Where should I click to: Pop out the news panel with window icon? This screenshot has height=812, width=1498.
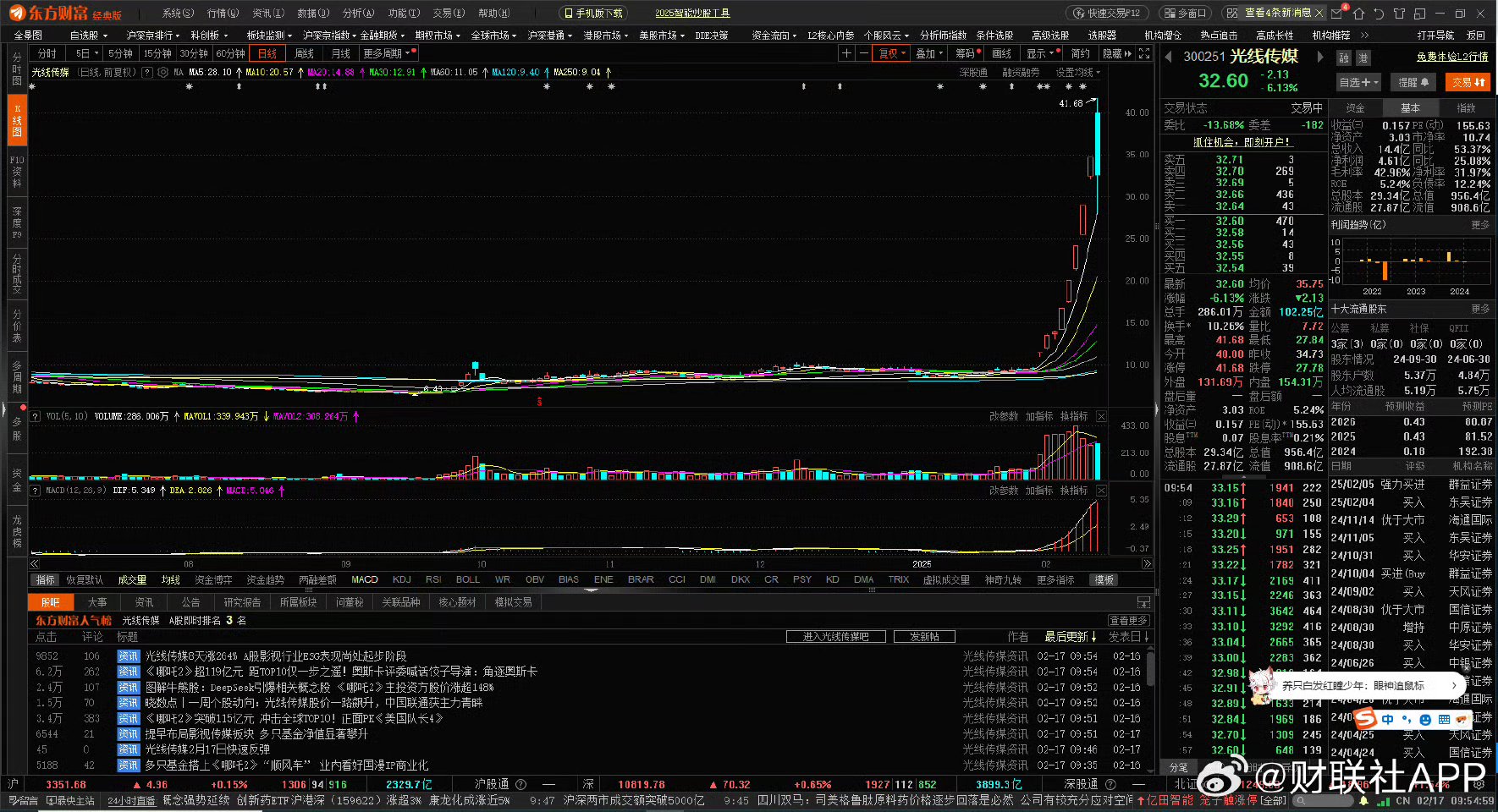coord(1144,602)
